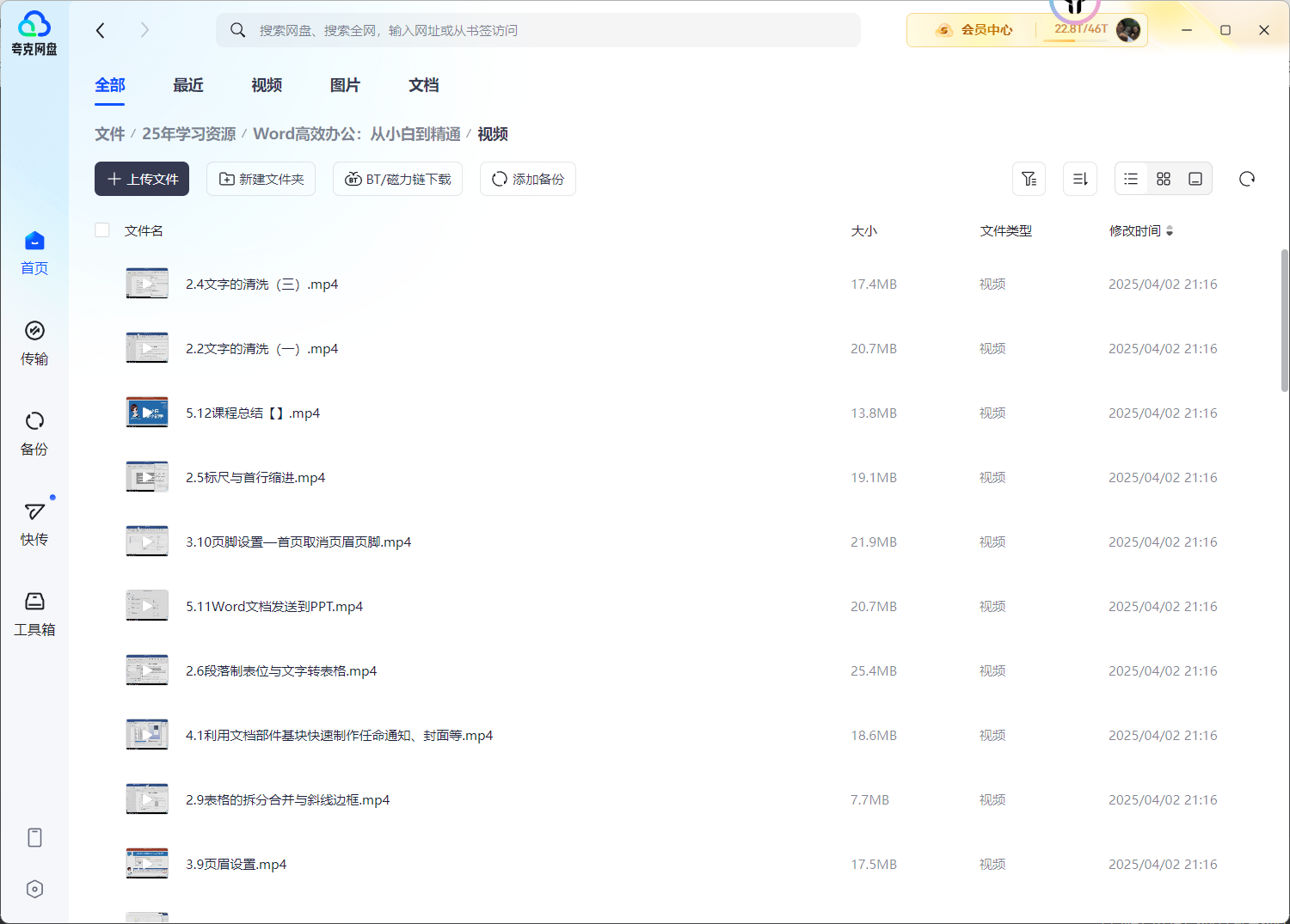Switch to the 视频 tab
The image size is (1290, 924).
267,85
